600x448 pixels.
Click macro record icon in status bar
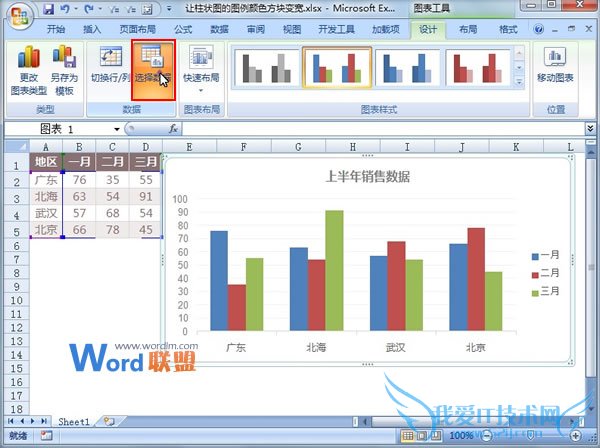point(46,435)
